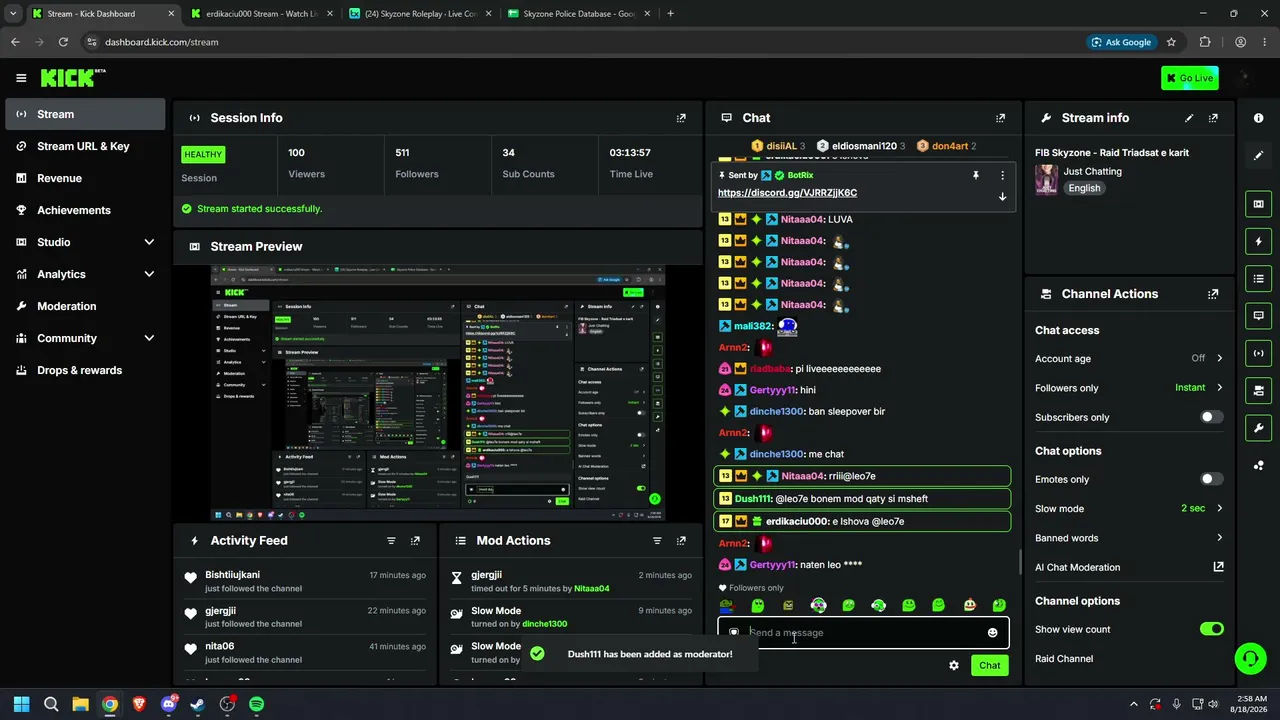This screenshot has width=1280, height=720.
Task: Open Banned words settings chevron
Action: tap(1219, 538)
